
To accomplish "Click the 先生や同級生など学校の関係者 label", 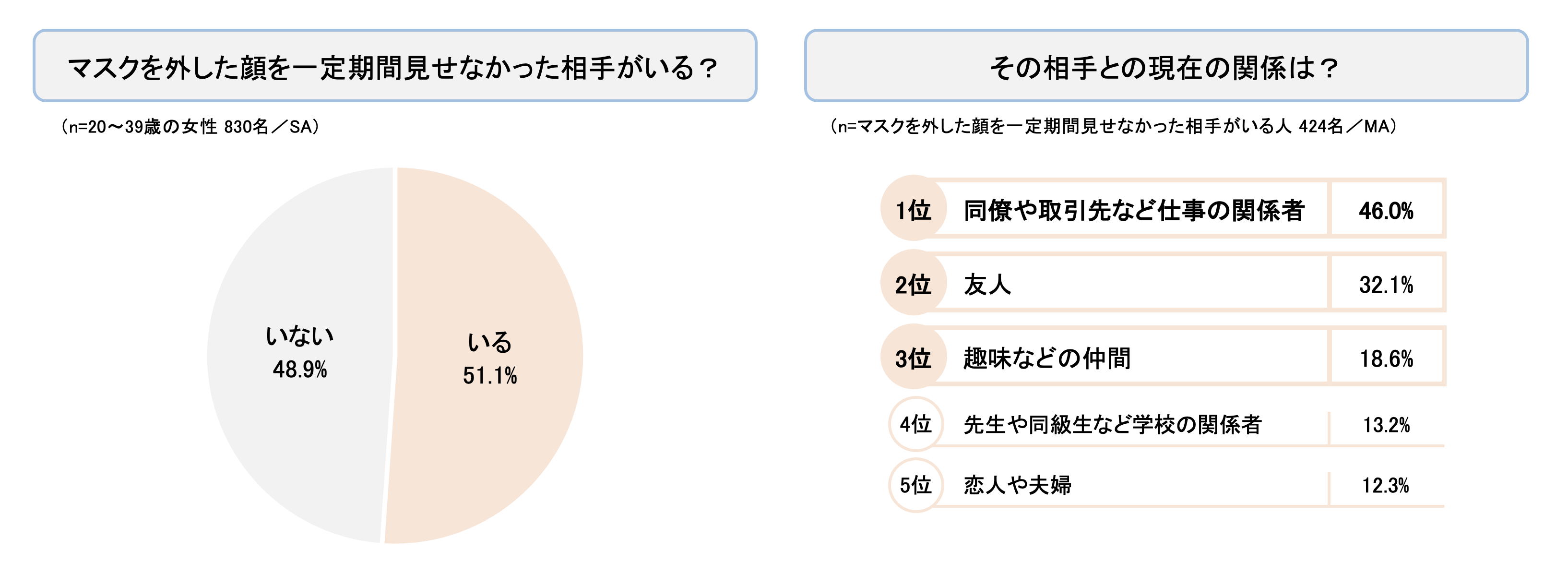I will click(1112, 425).
